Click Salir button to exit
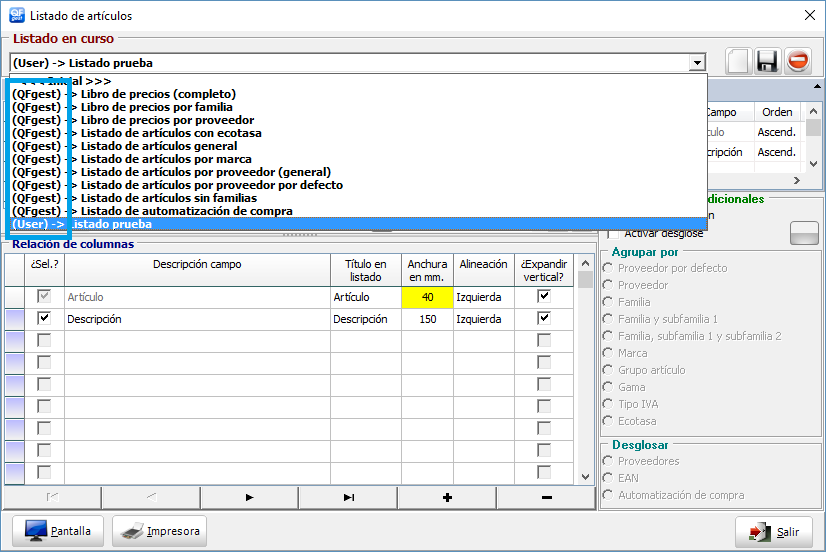Image resolution: width=826 pixels, height=552 pixels. (773, 532)
